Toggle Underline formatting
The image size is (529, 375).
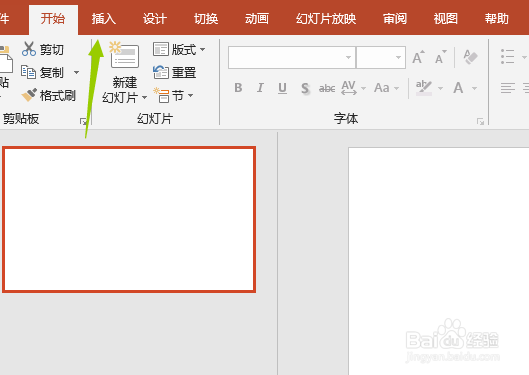pyautogui.click(x=282, y=88)
